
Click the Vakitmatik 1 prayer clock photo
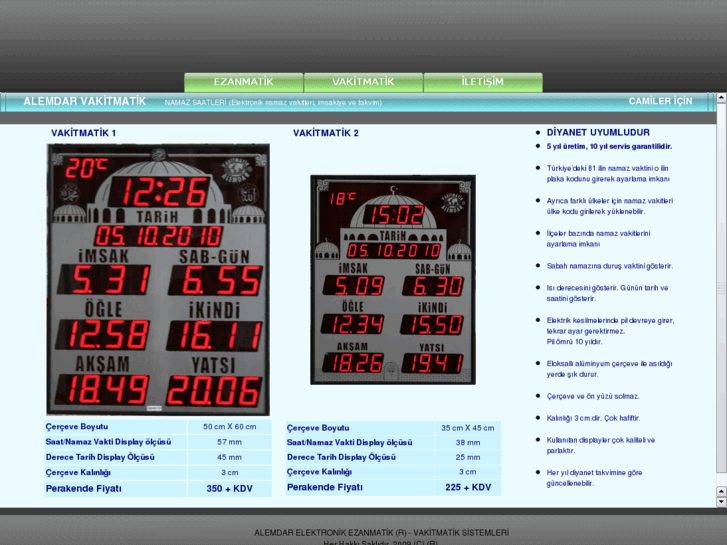[x=158, y=279]
